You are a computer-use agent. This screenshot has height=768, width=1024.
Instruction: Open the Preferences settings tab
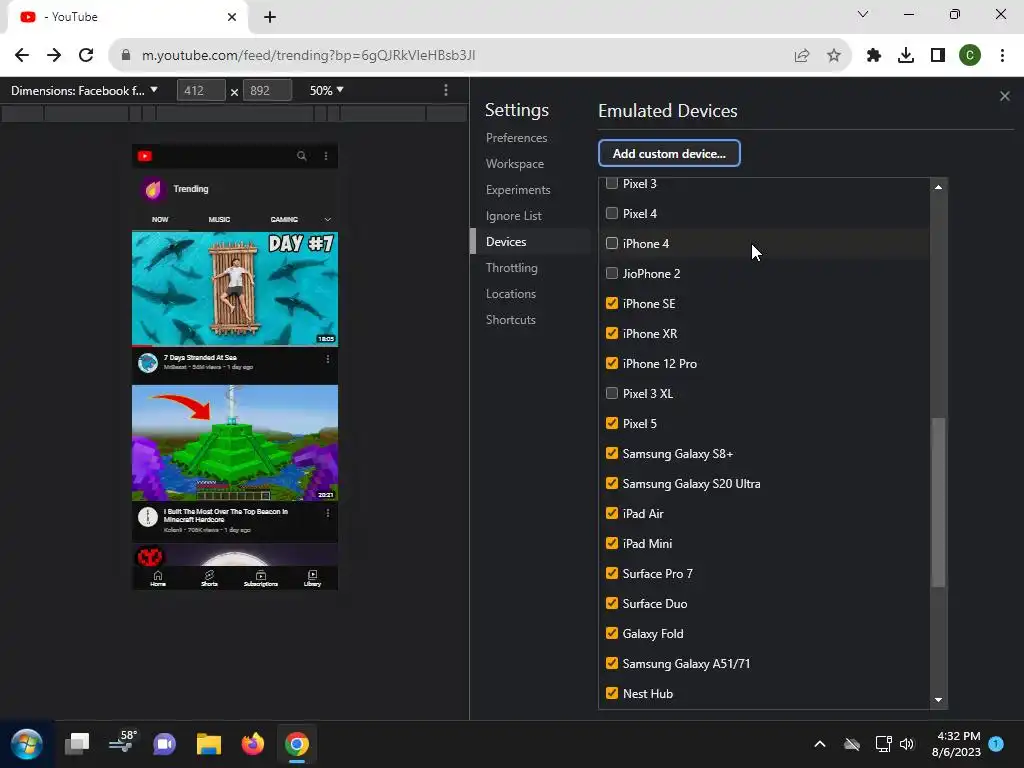(x=517, y=138)
